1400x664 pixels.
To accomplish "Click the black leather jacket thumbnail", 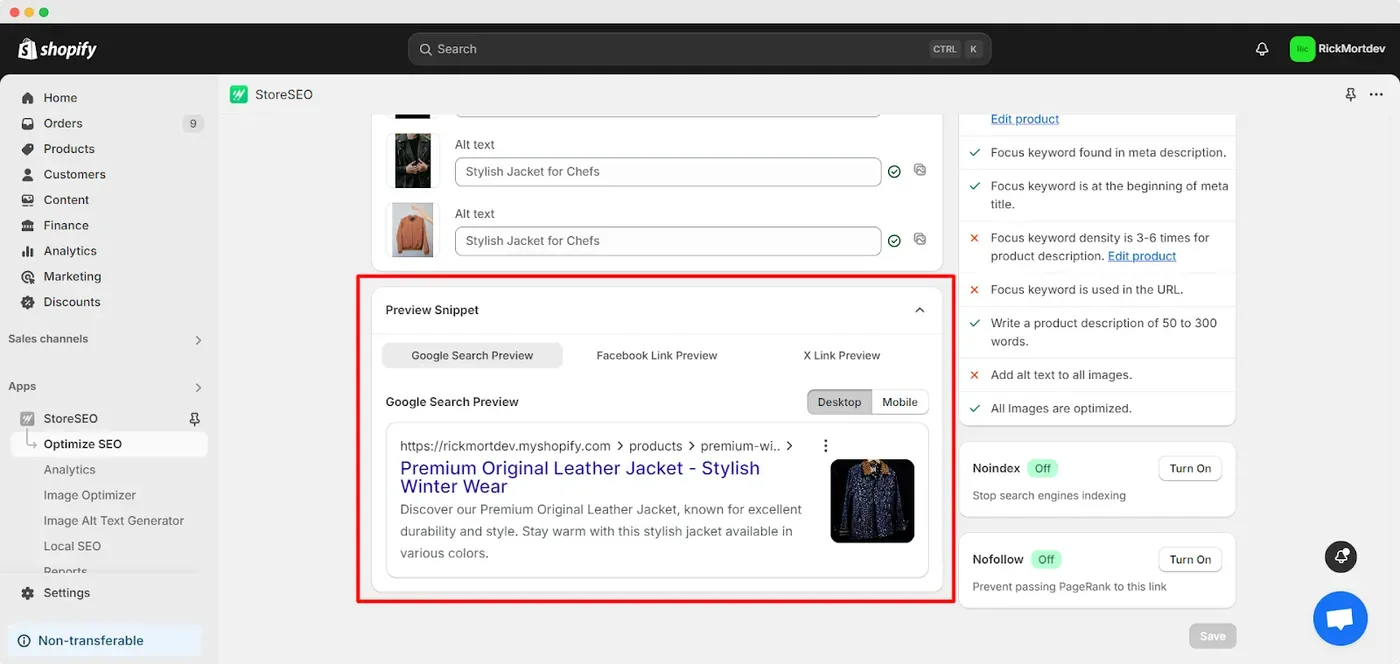I will point(413,161).
